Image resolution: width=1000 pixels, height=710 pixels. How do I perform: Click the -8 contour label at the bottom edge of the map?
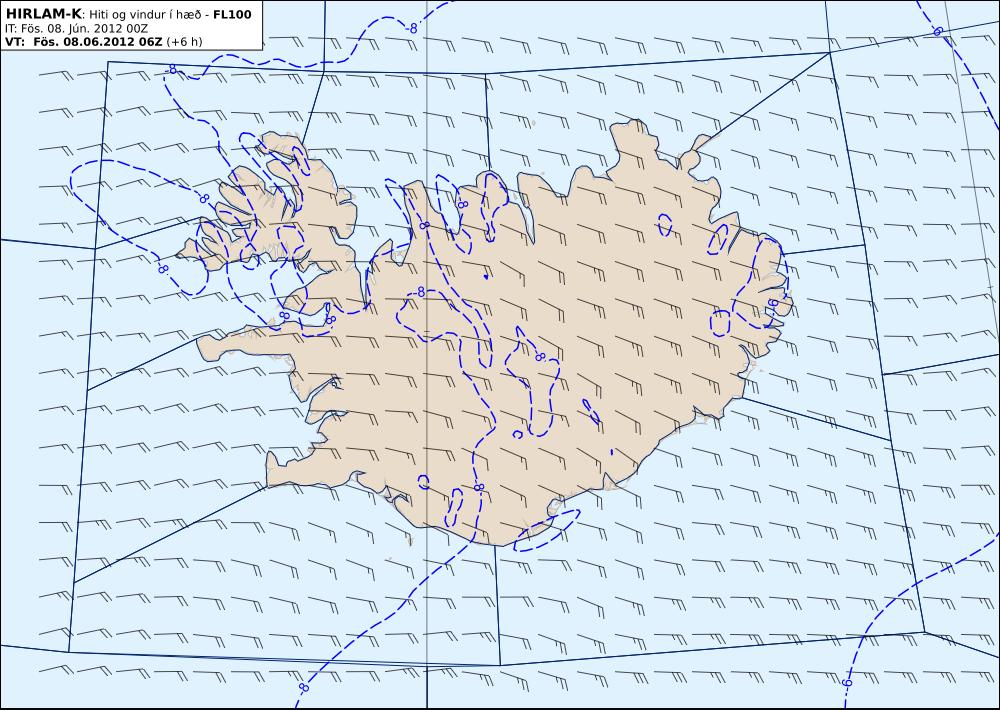[x=303, y=688]
